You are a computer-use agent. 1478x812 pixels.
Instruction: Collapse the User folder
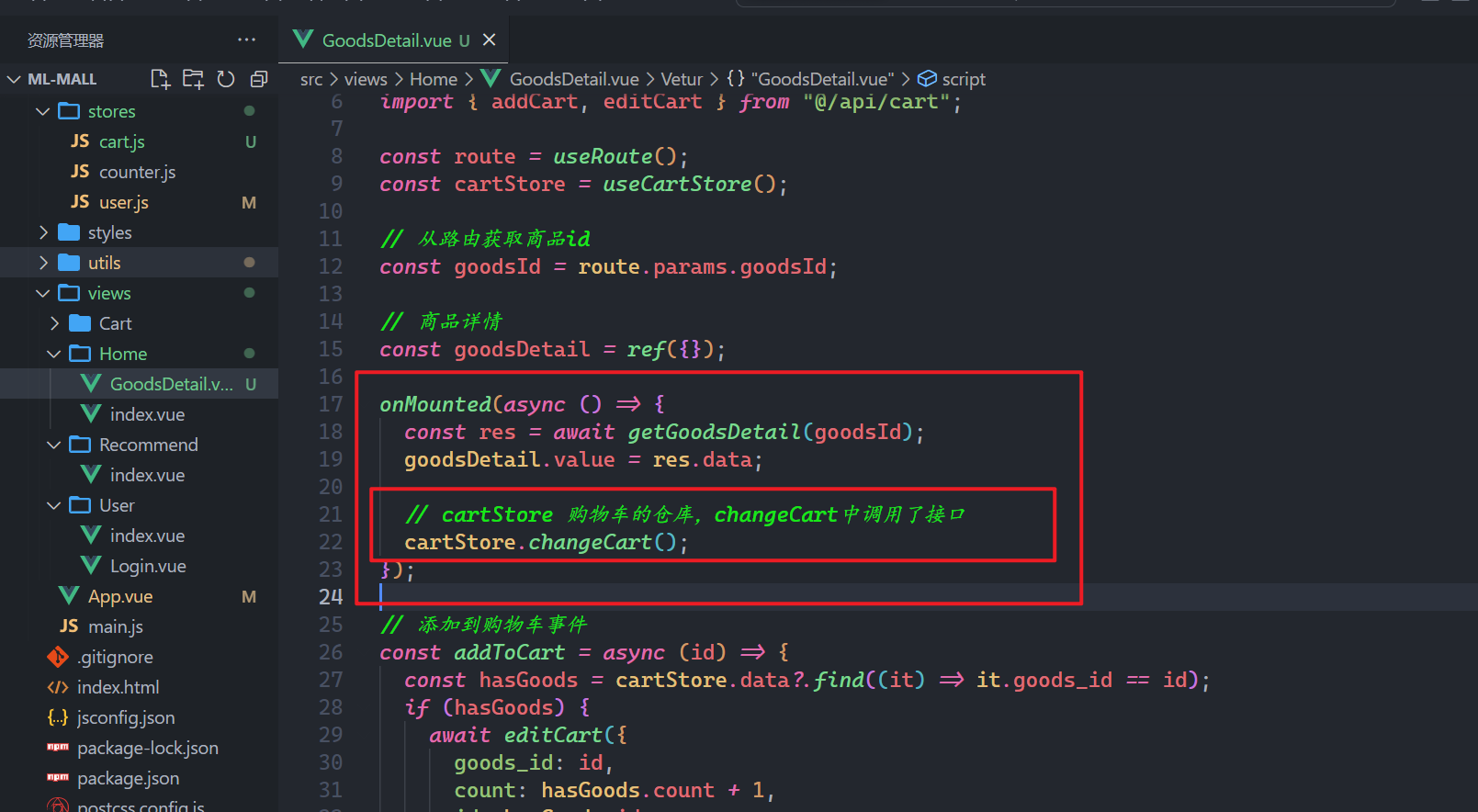53,505
